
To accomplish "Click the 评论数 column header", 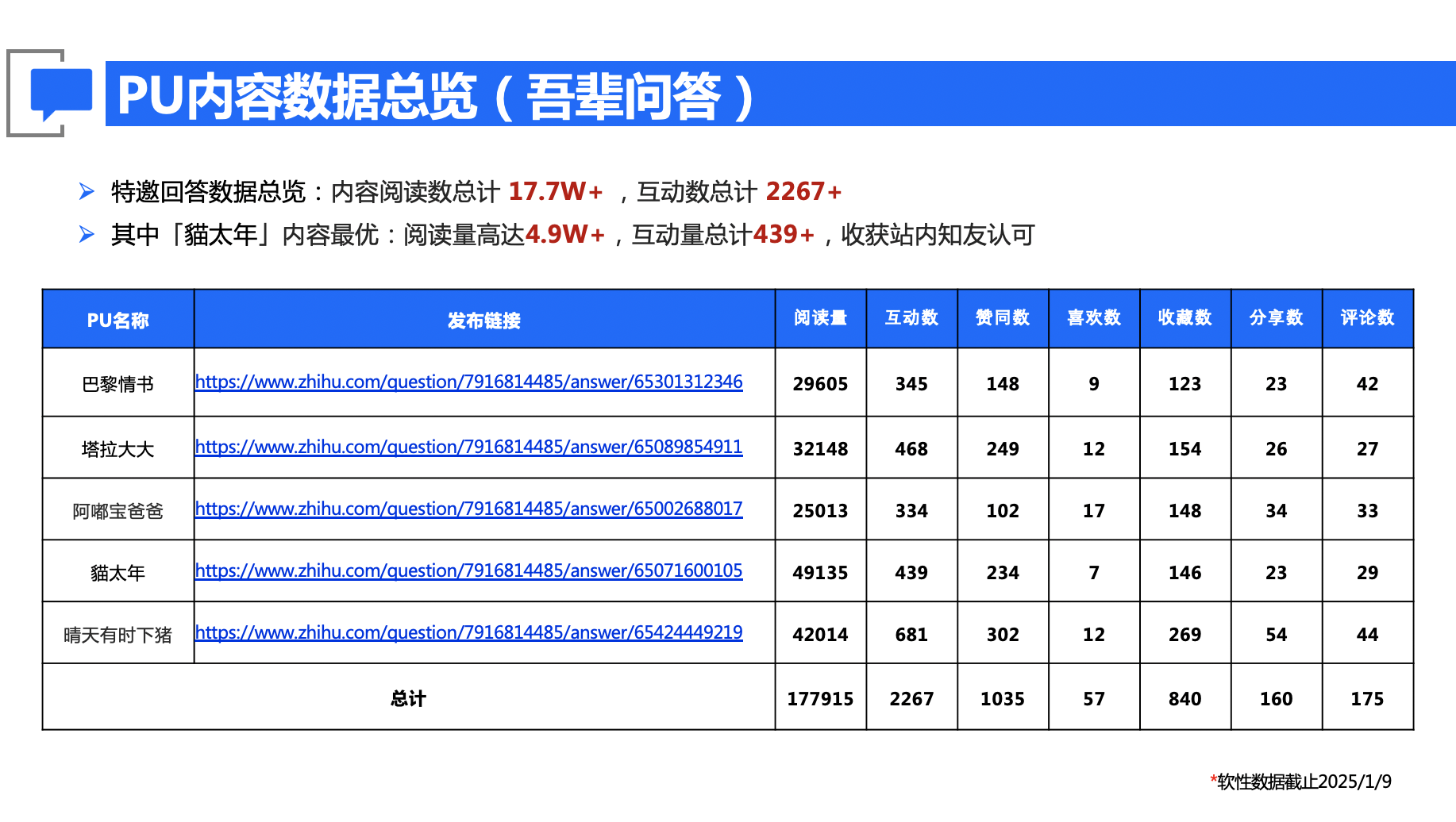I will point(1367,318).
